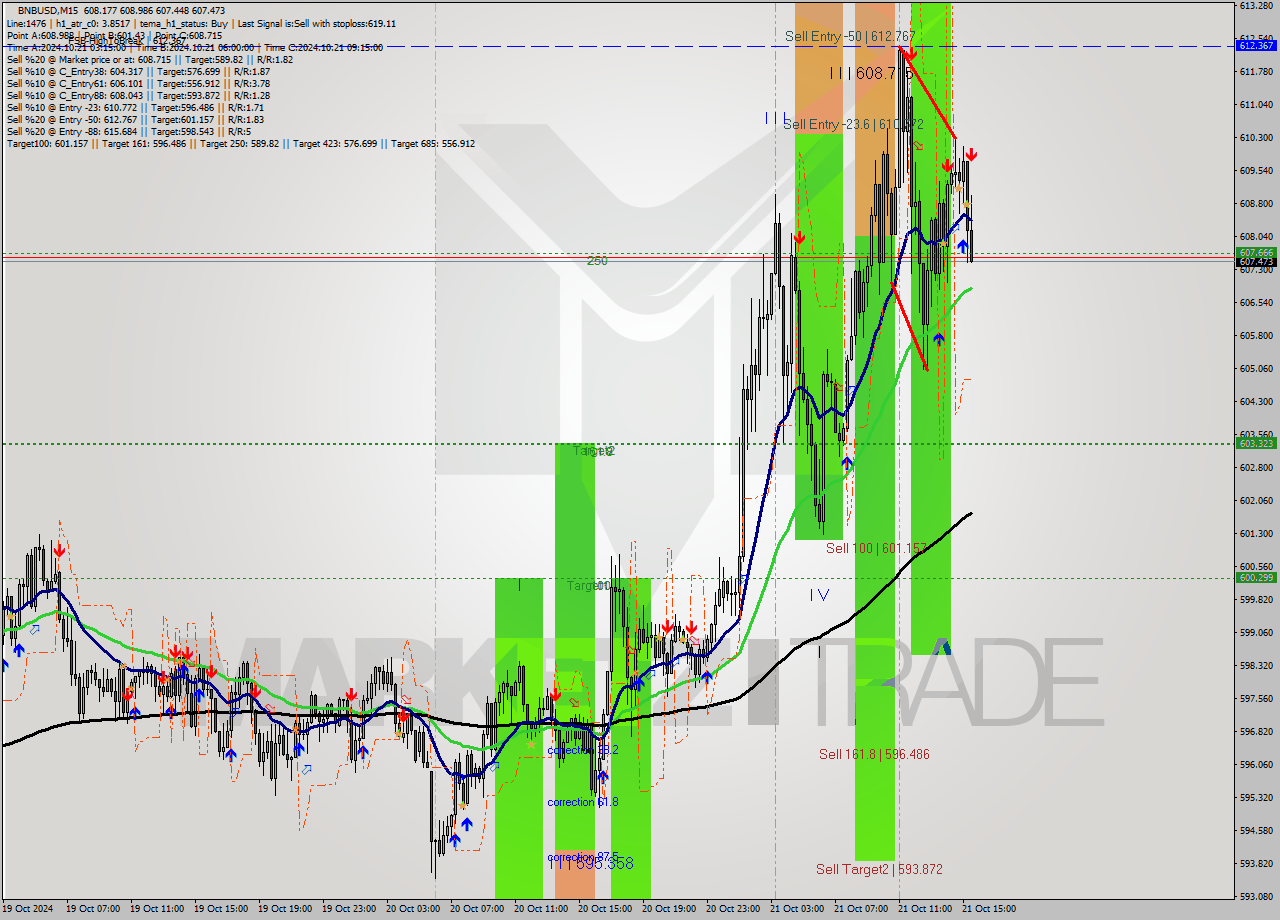Click the '19 Oct 19:00' time axis label
The height and width of the screenshot is (920, 1280).
[284, 909]
